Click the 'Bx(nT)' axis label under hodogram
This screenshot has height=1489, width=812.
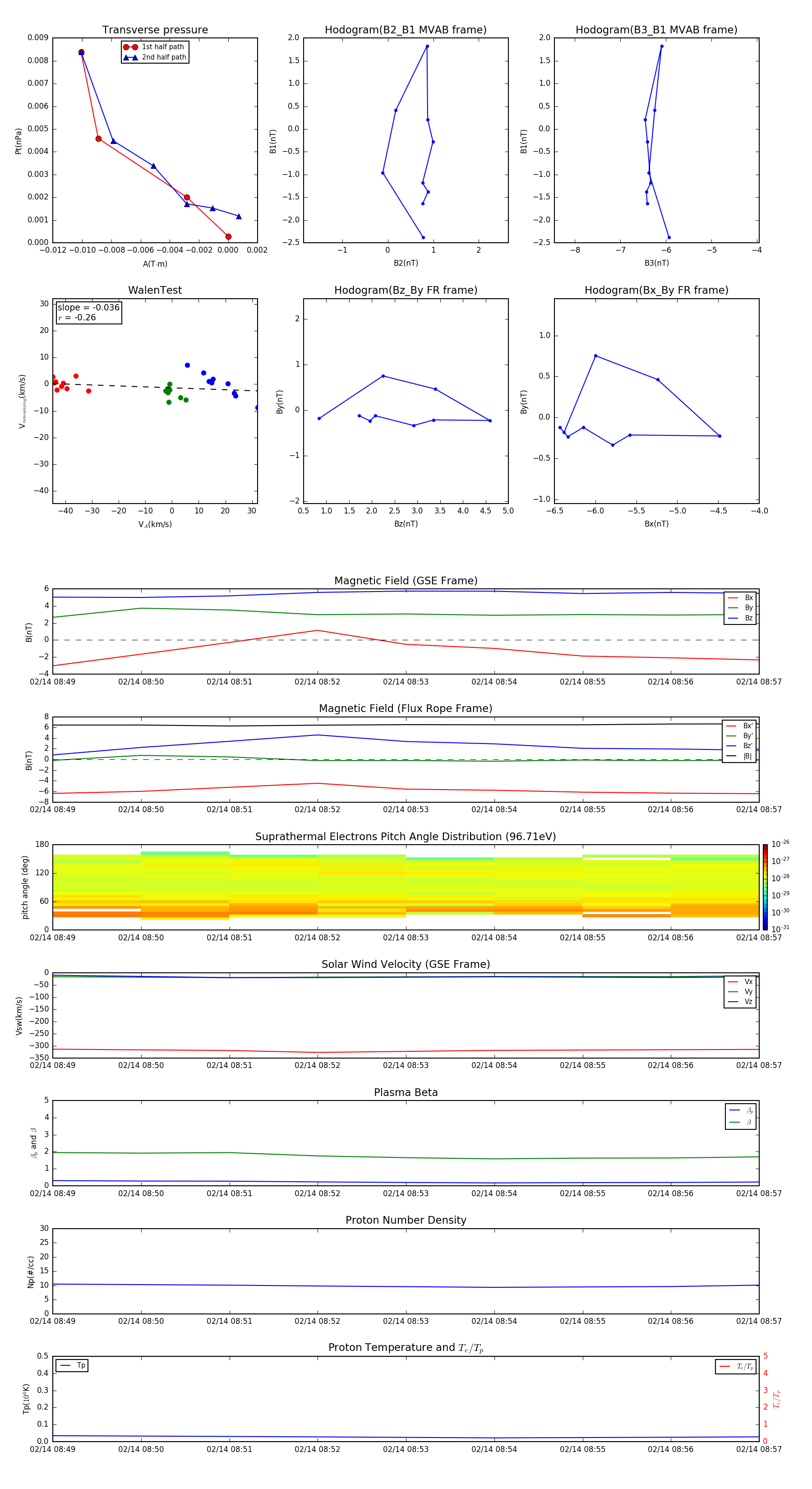(656, 524)
